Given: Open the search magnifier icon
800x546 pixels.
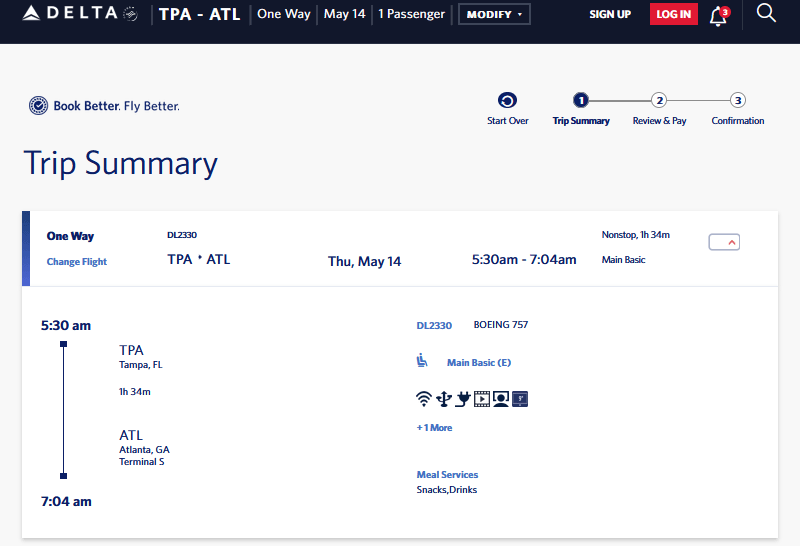Looking at the screenshot, I should click(766, 13).
